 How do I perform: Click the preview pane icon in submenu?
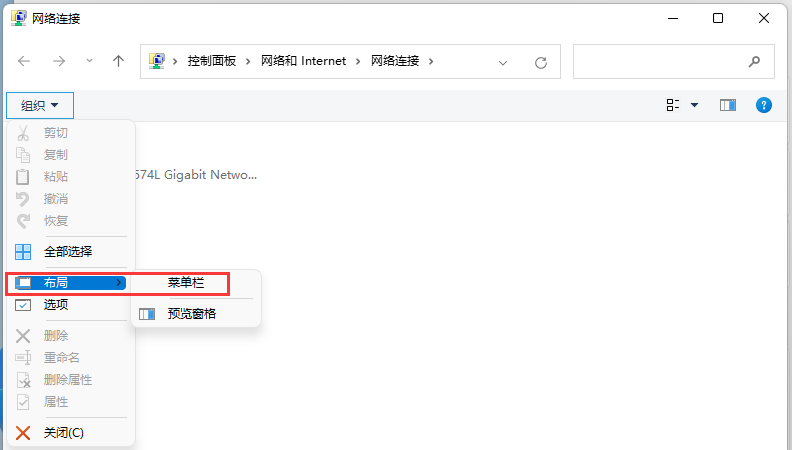(147, 314)
